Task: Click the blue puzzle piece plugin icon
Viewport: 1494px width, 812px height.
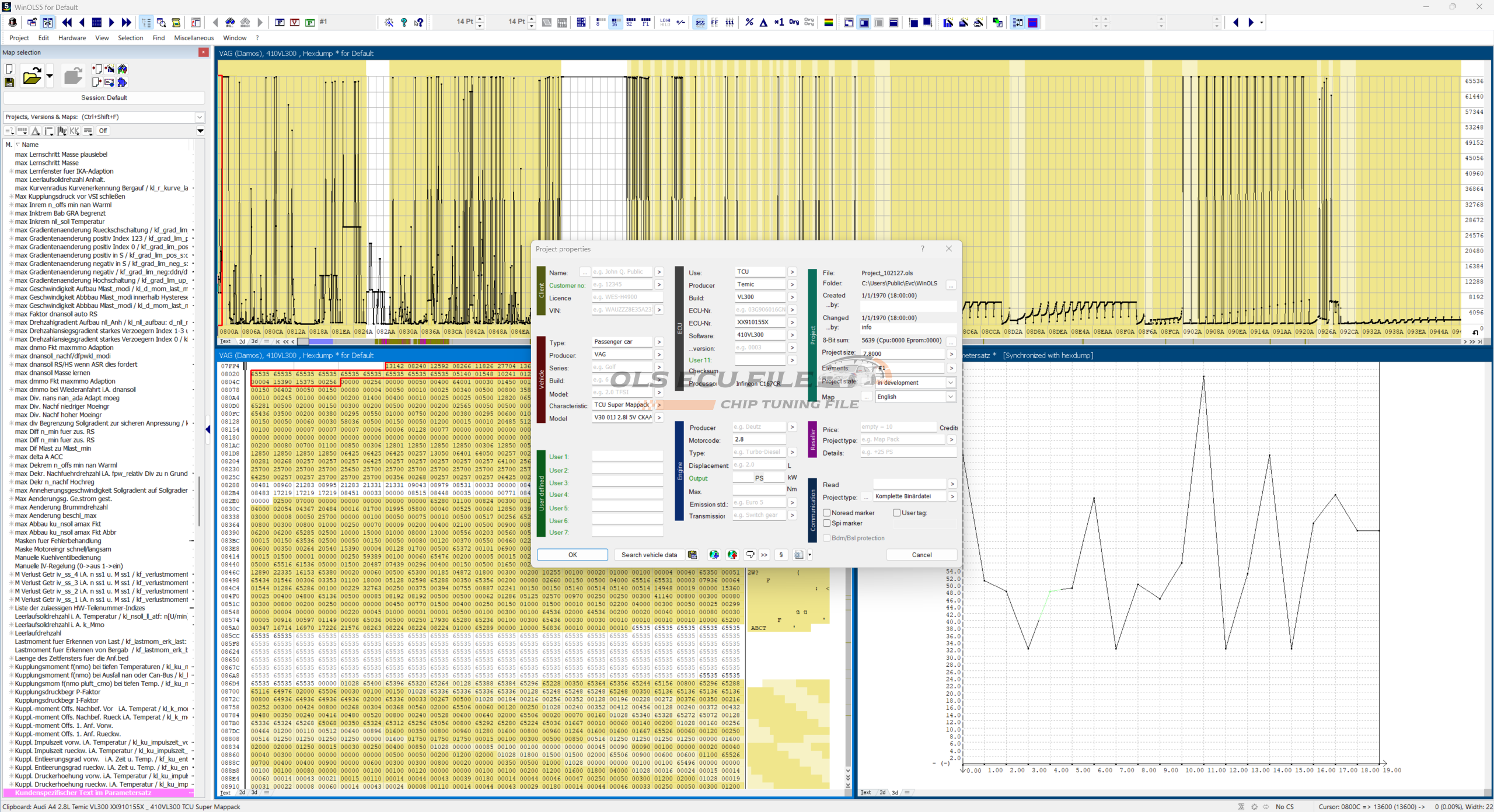Action: click(x=122, y=82)
